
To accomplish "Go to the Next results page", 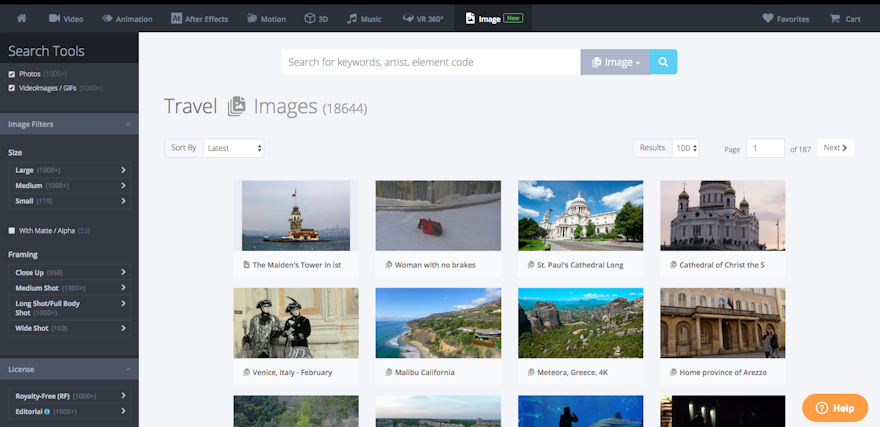I will [x=835, y=148].
